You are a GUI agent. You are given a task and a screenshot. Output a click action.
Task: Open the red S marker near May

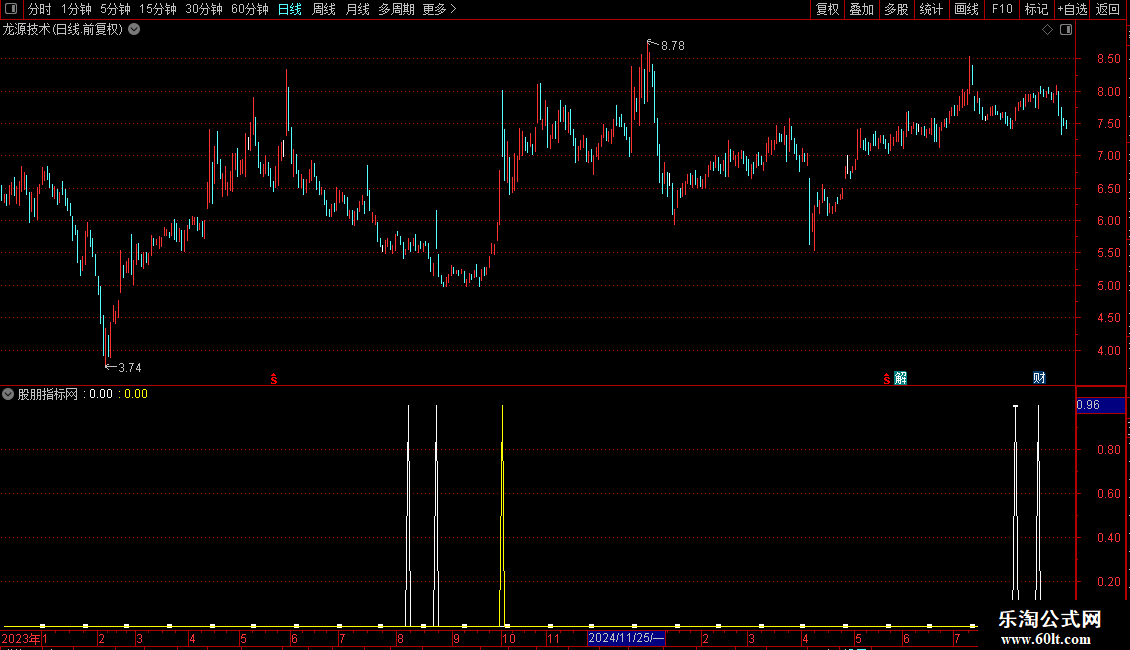(x=274, y=379)
